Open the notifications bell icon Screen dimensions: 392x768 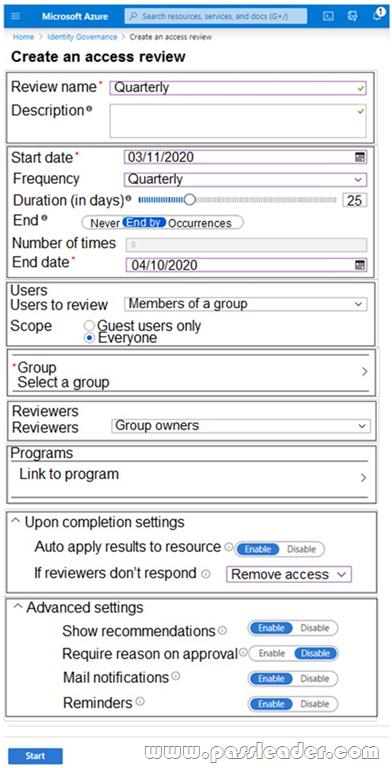coord(377,15)
